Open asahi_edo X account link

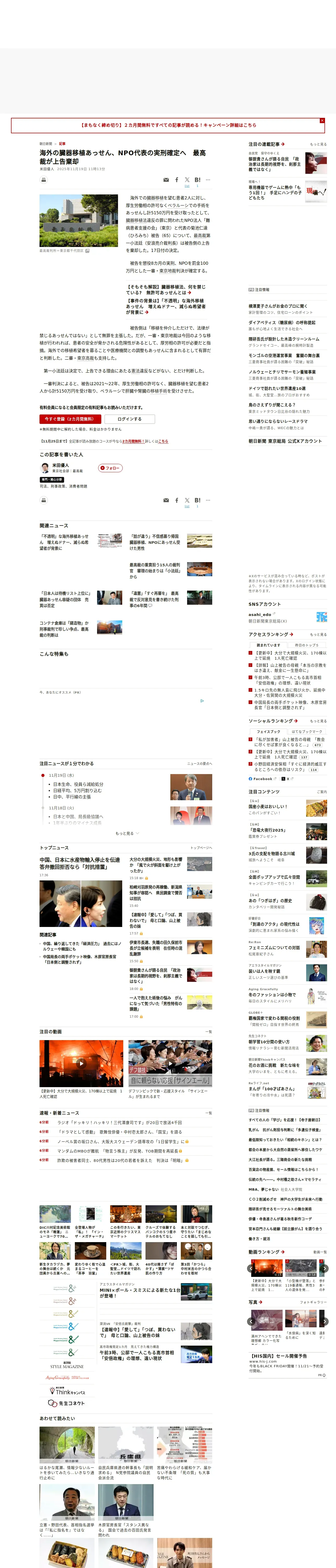(260, 615)
